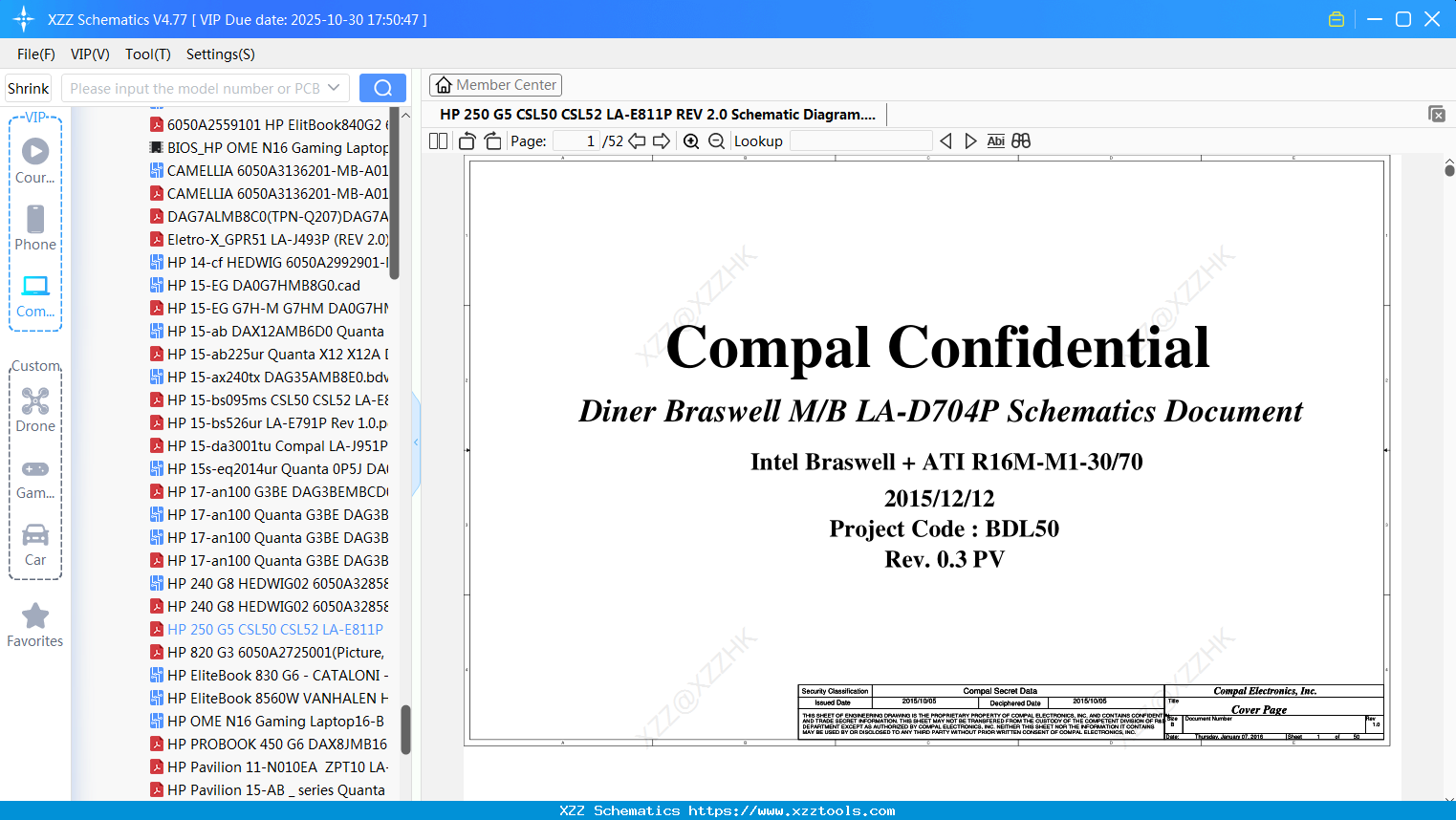Select HP 250 G5 CSL50 CSL52 LA-E811P entry
The width and height of the screenshot is (1456, 820).
click(x=267, y=629)
